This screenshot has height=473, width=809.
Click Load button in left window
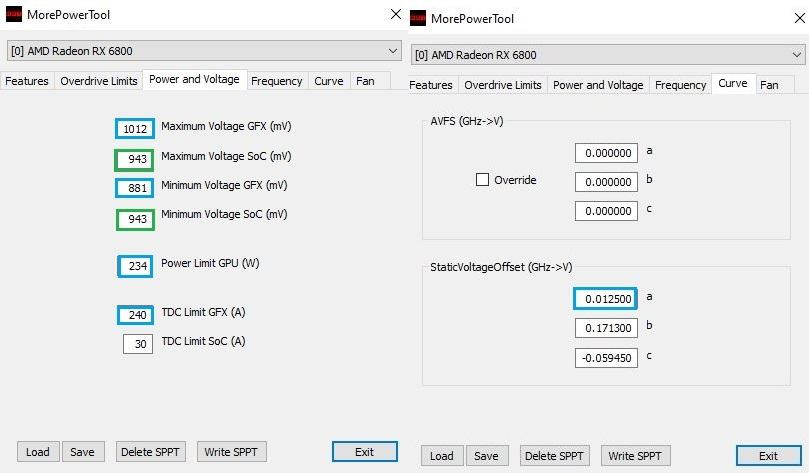(38, 452)
